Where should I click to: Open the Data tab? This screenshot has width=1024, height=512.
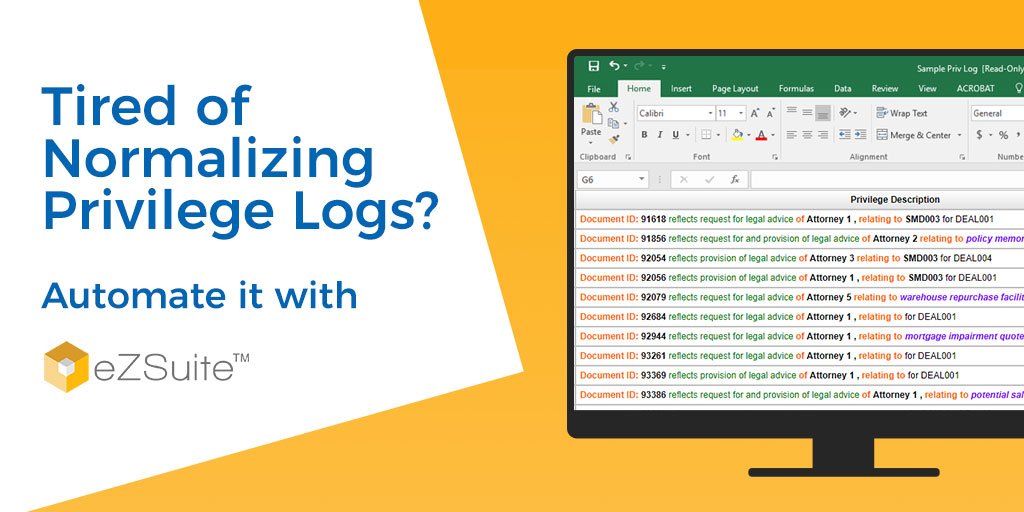coord(842,89)
